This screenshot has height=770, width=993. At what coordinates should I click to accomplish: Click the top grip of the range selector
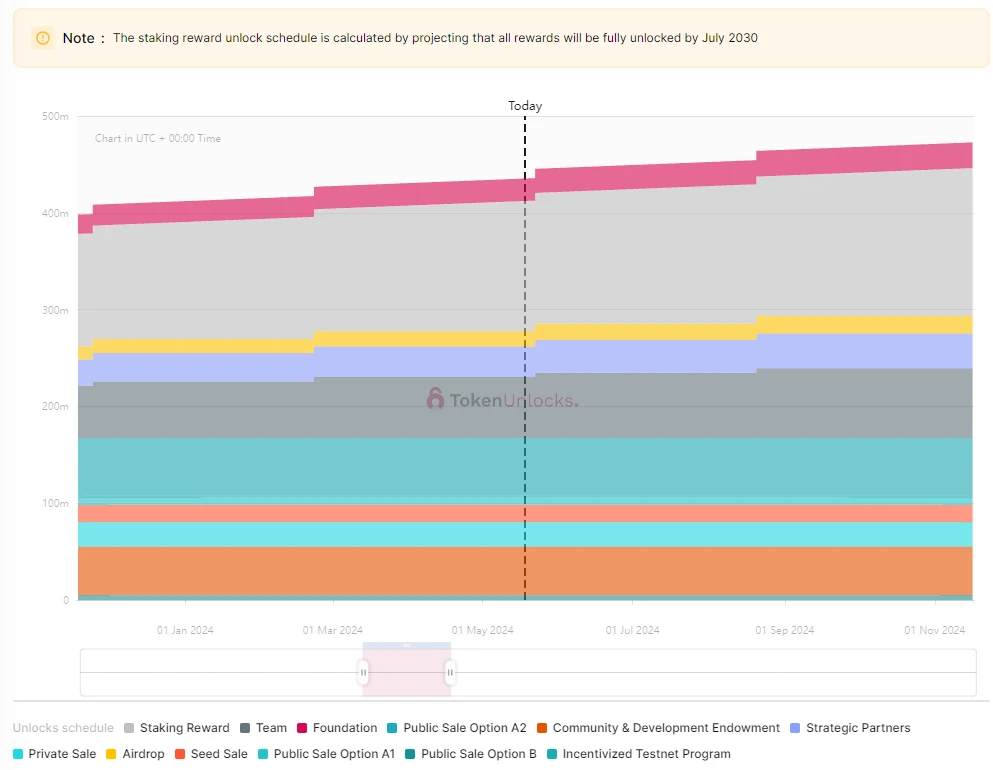point(407,646)
